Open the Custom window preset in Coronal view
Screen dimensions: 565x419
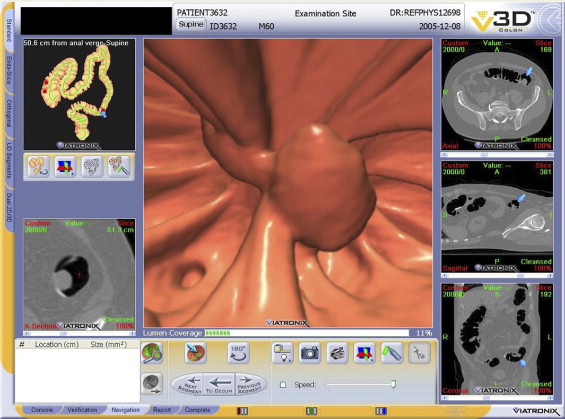coord(455,291)
